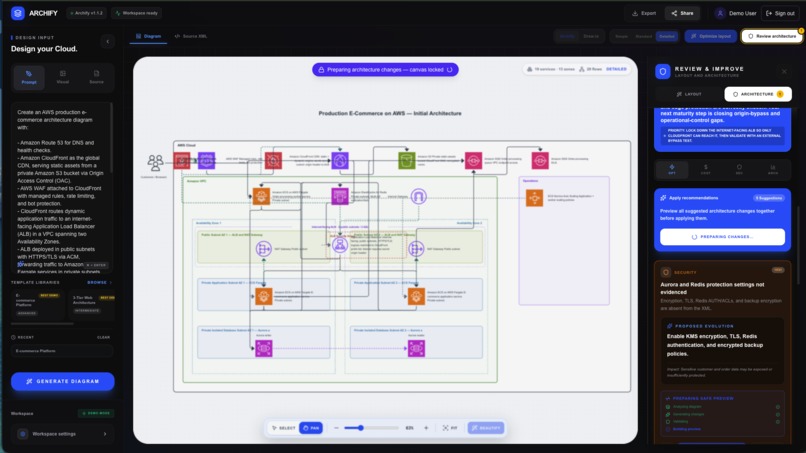Click the Export button
806x453 pixels.
coord(644,13)
